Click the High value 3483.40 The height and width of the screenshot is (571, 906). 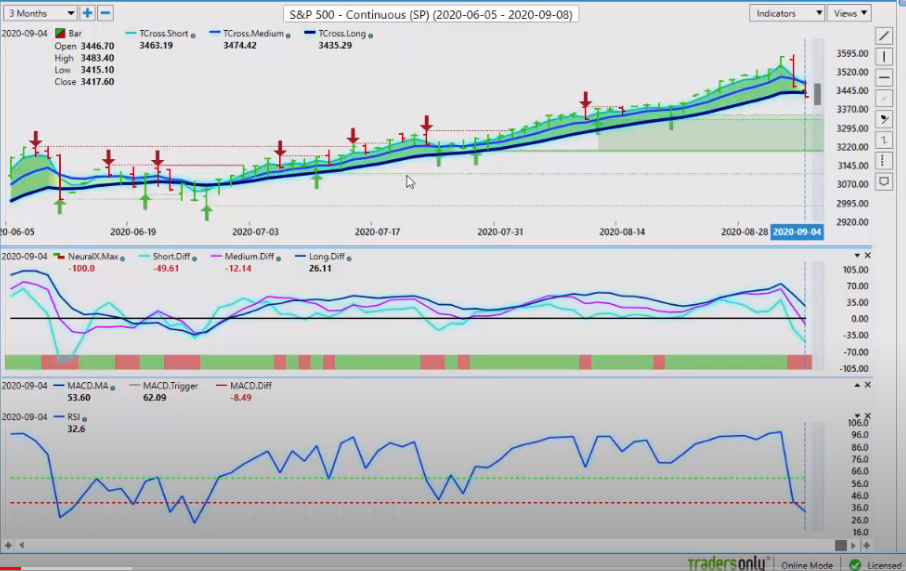coord(97,58)
